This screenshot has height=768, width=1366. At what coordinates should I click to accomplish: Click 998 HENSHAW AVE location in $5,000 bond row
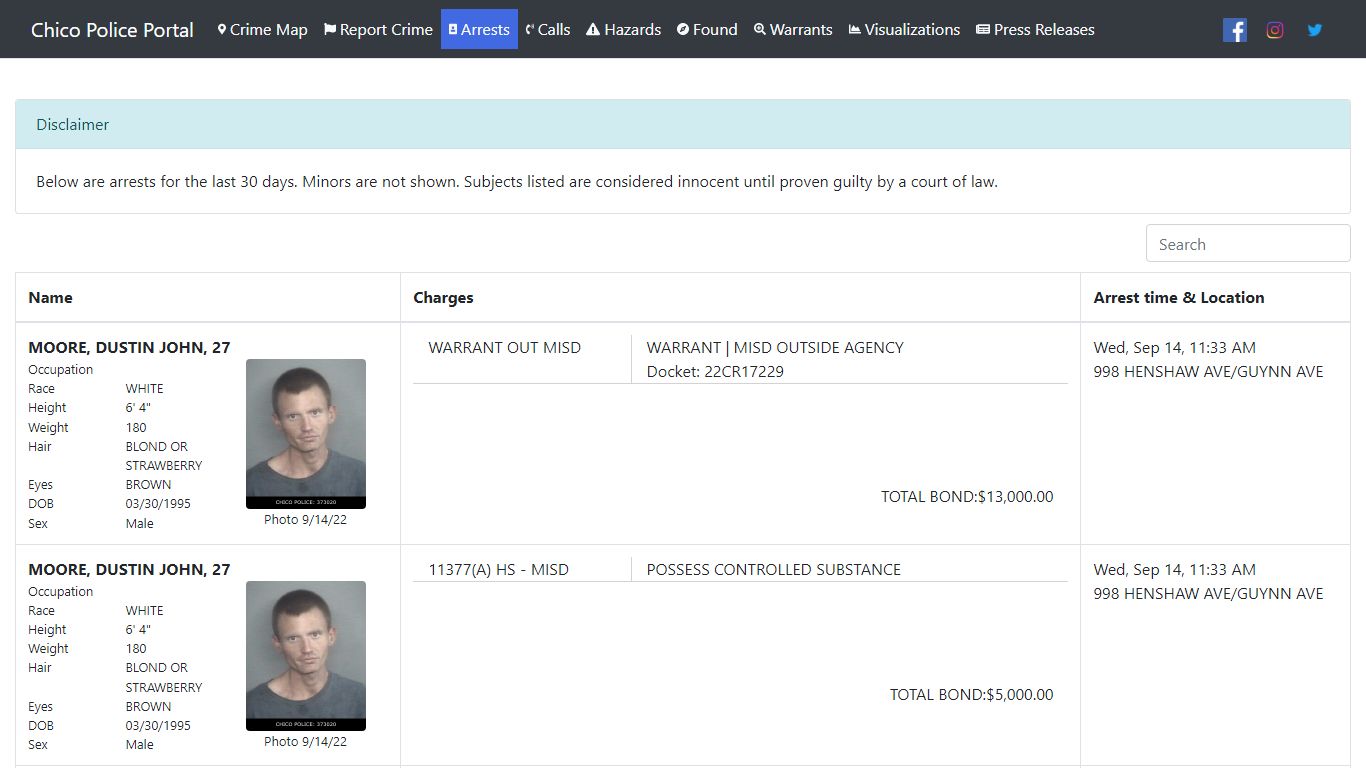[x=1208, y=593]
